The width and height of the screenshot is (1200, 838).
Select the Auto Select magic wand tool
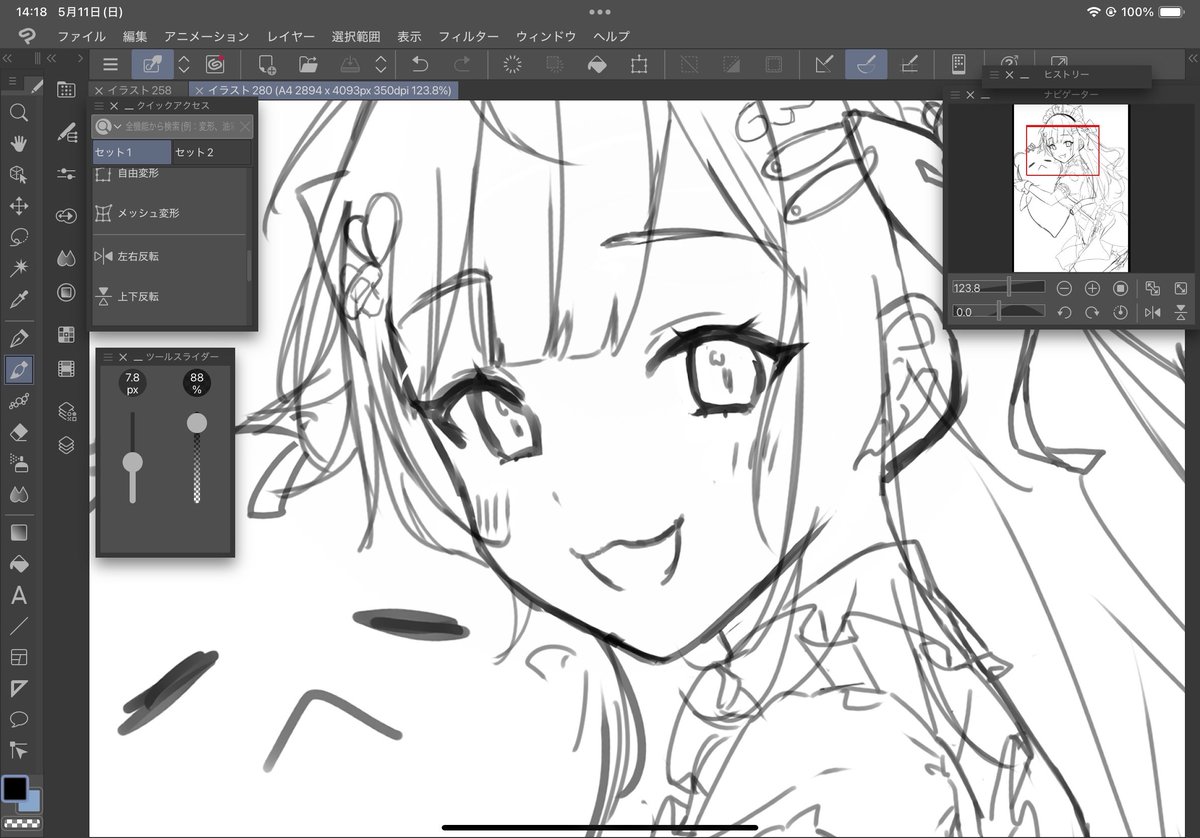pyautogui.click(x=18, y=268)
